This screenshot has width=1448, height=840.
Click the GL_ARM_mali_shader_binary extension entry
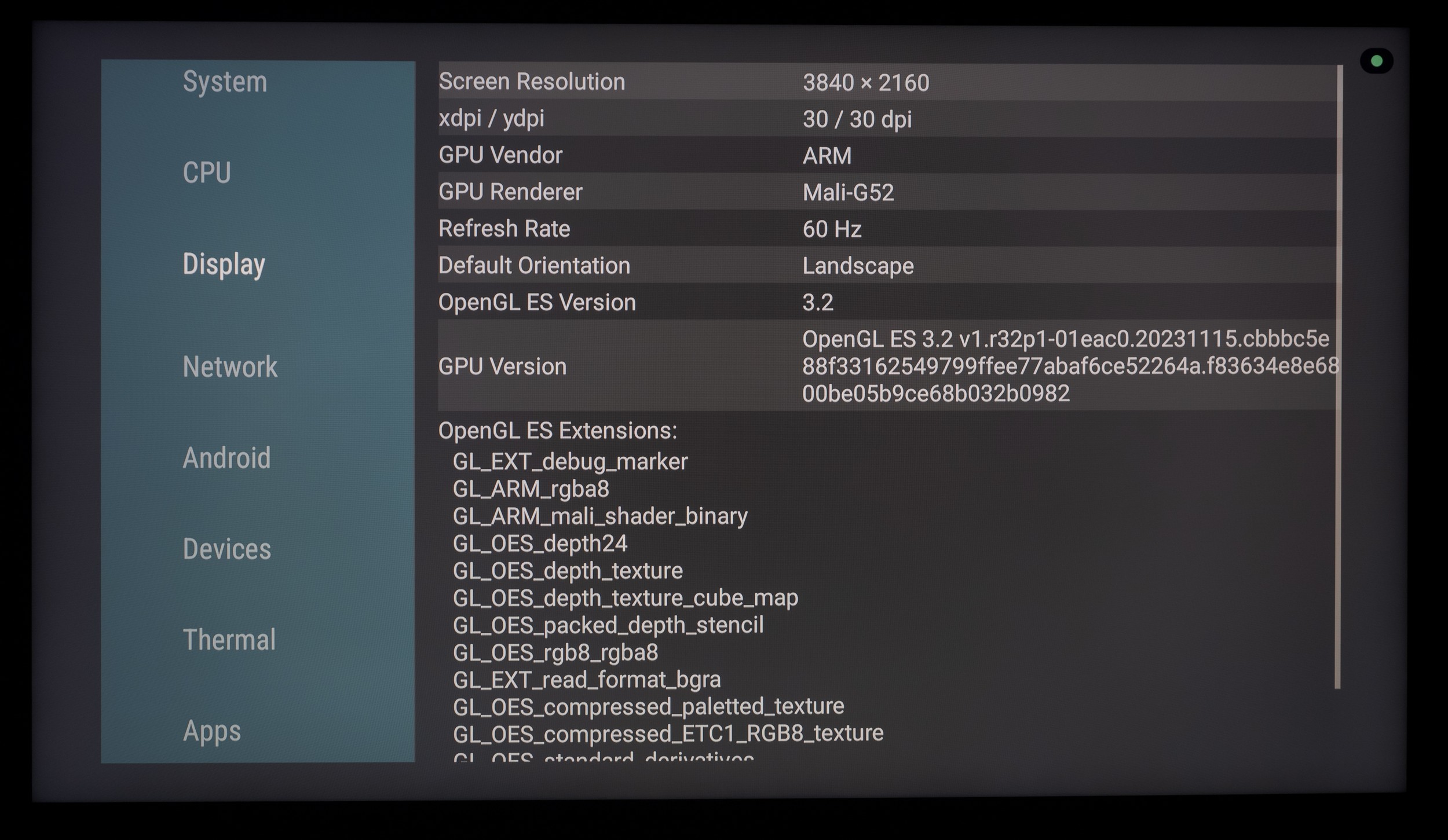(600, 516)
